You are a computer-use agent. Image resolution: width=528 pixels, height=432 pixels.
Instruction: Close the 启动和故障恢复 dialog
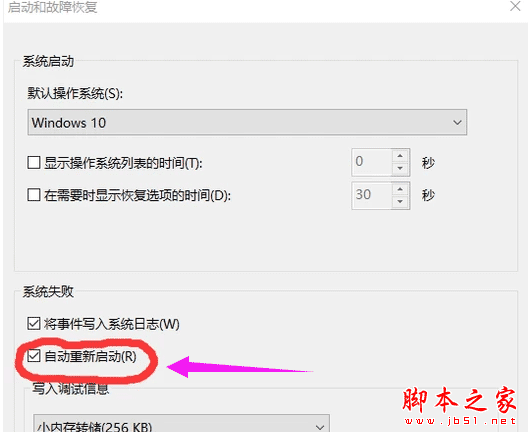pos(515,6)
